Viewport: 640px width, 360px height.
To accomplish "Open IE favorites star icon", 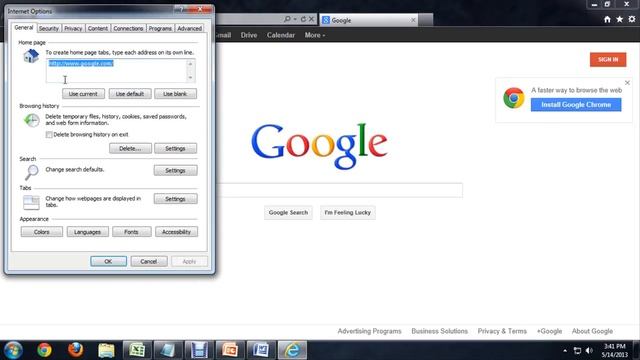I will 620,19.
